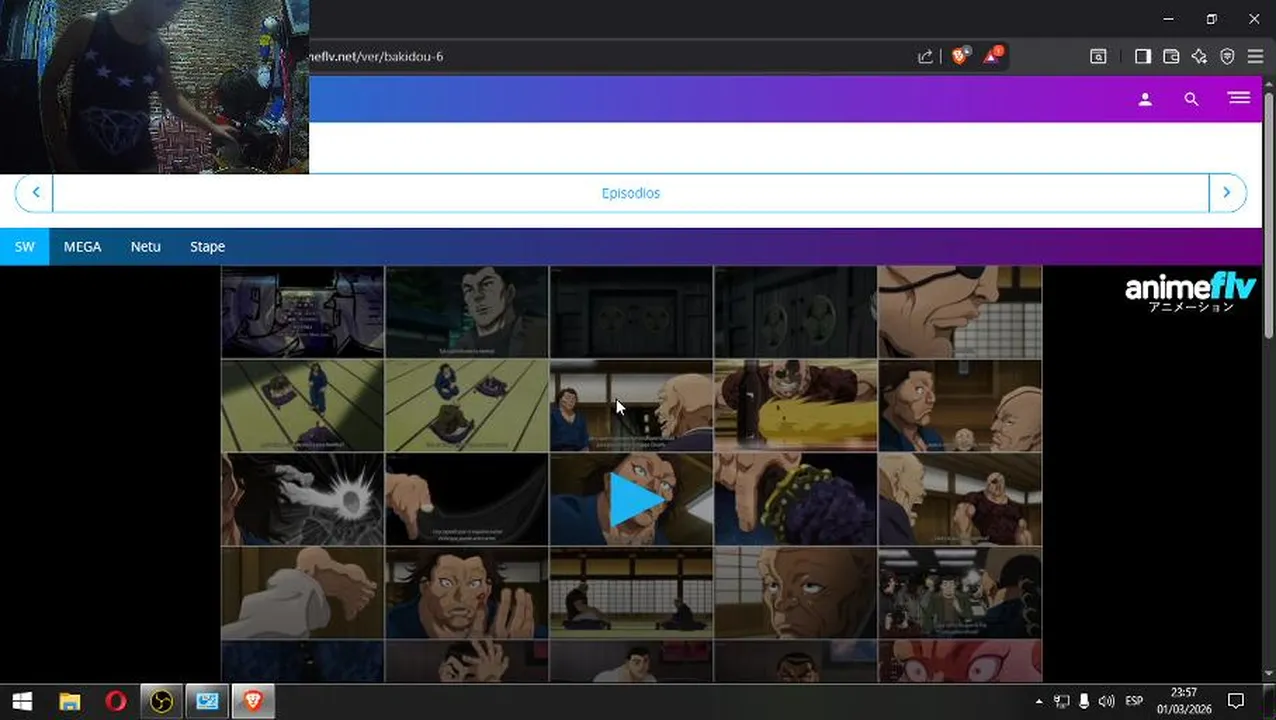
Task: Open the browser hamburger menu
Action: (x=1255, y=57)
